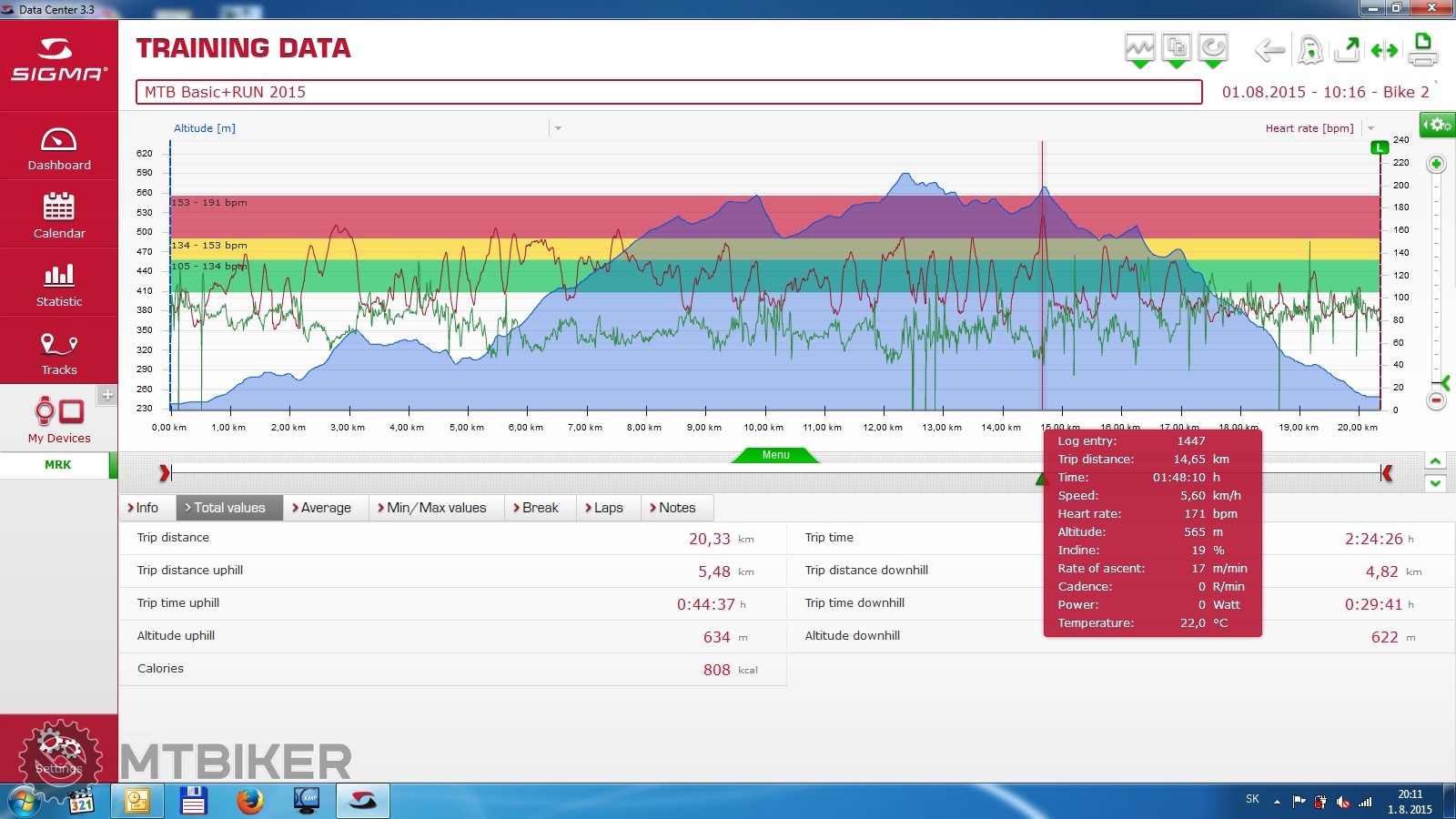Screen dimensions: 1456x819
Task: Click the green plus zoom-in button
Action: point(1436,164)
